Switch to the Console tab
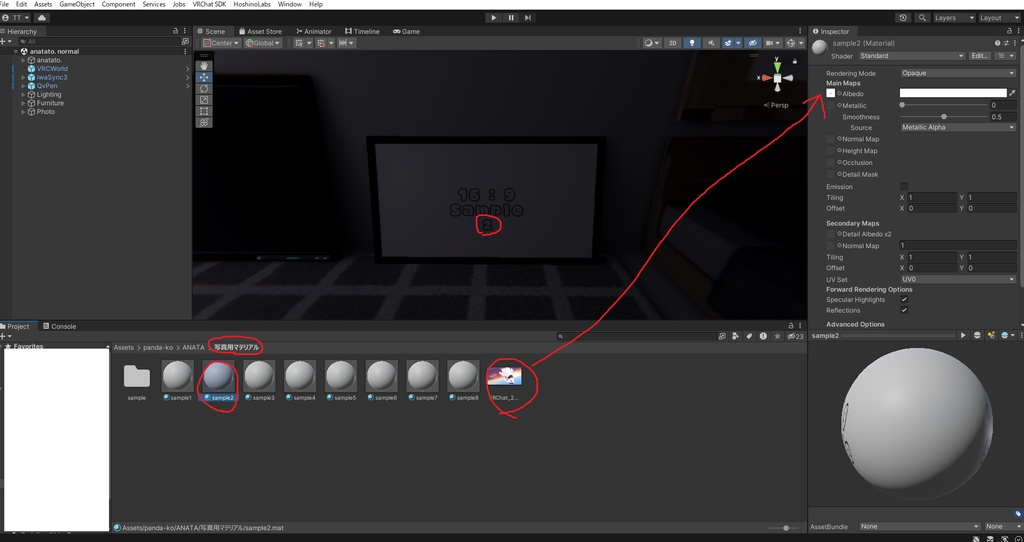This screenshot has width=1024, height=542. point(59,327)
